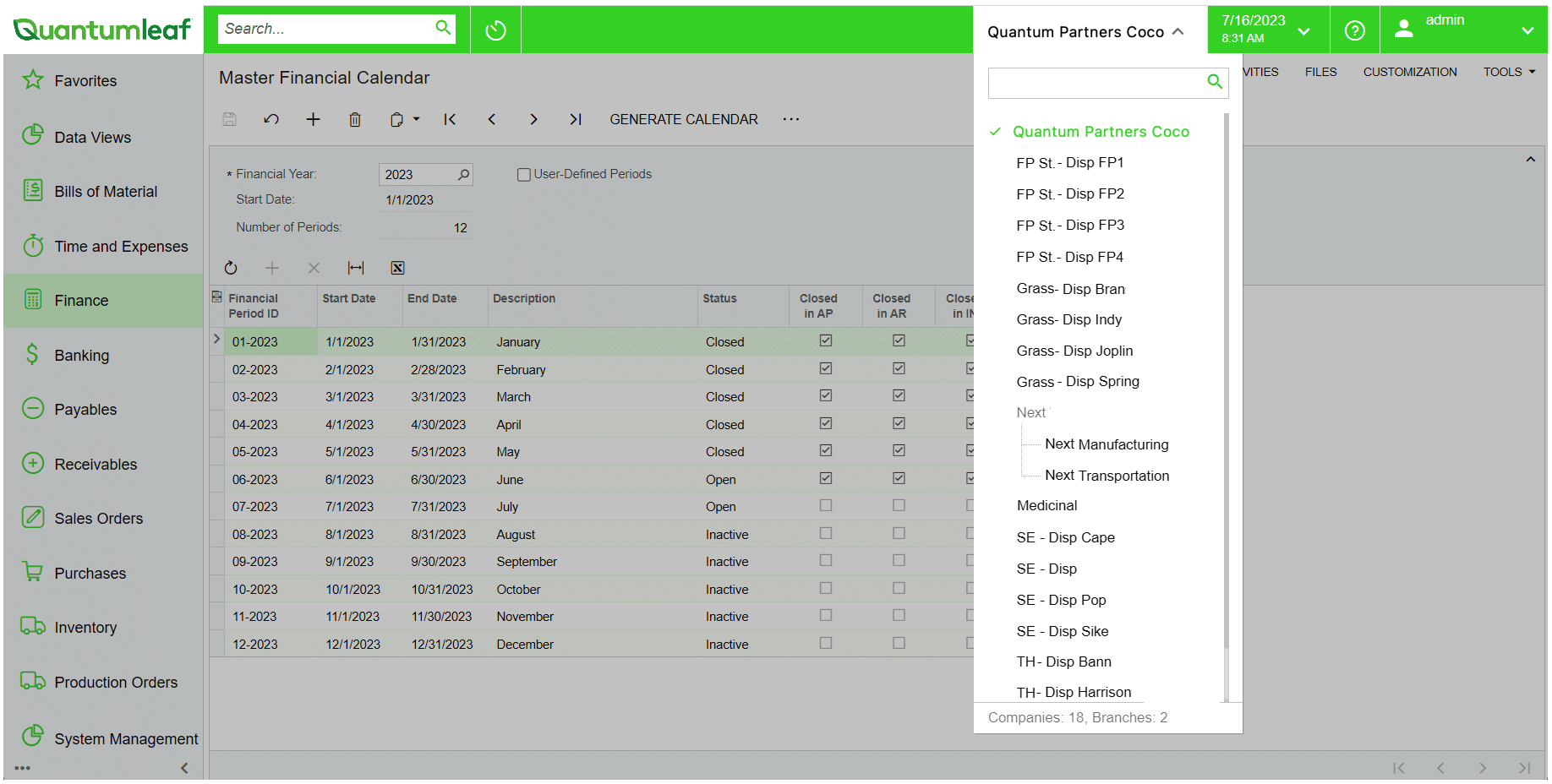Click the grid's delete row X icon
This screenshot has width=1552, height=784.
(314, 268)
